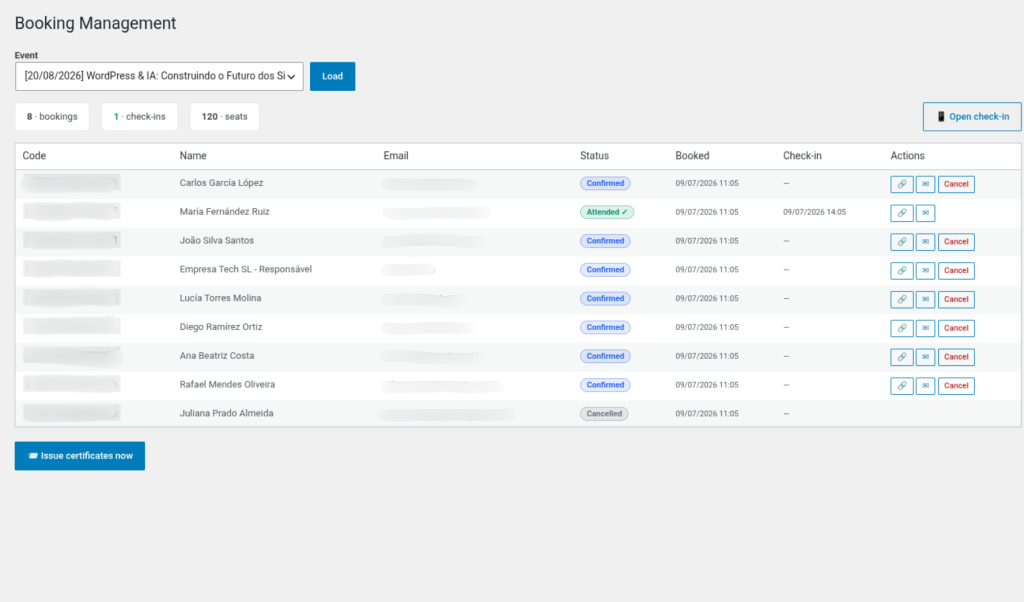Screen dimensions: 1024x602
Task: Click name María Fernández Ruiz
Action: (x=225, y=212)
